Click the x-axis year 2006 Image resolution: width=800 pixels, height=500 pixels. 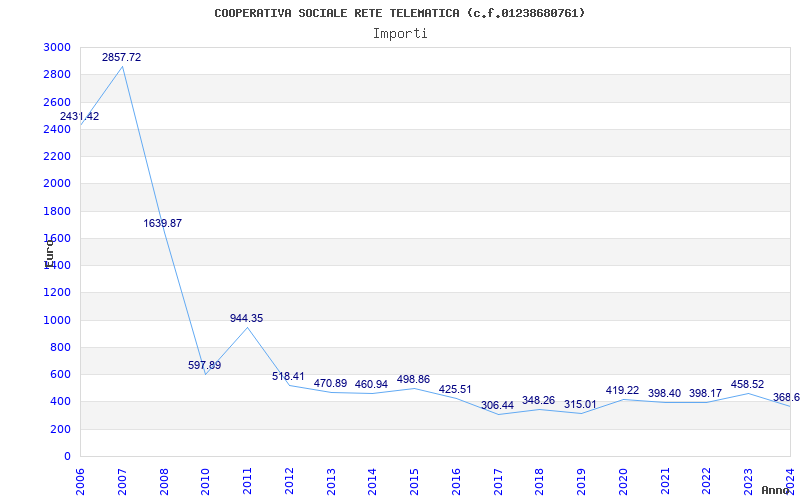click(x=80, y=482)
